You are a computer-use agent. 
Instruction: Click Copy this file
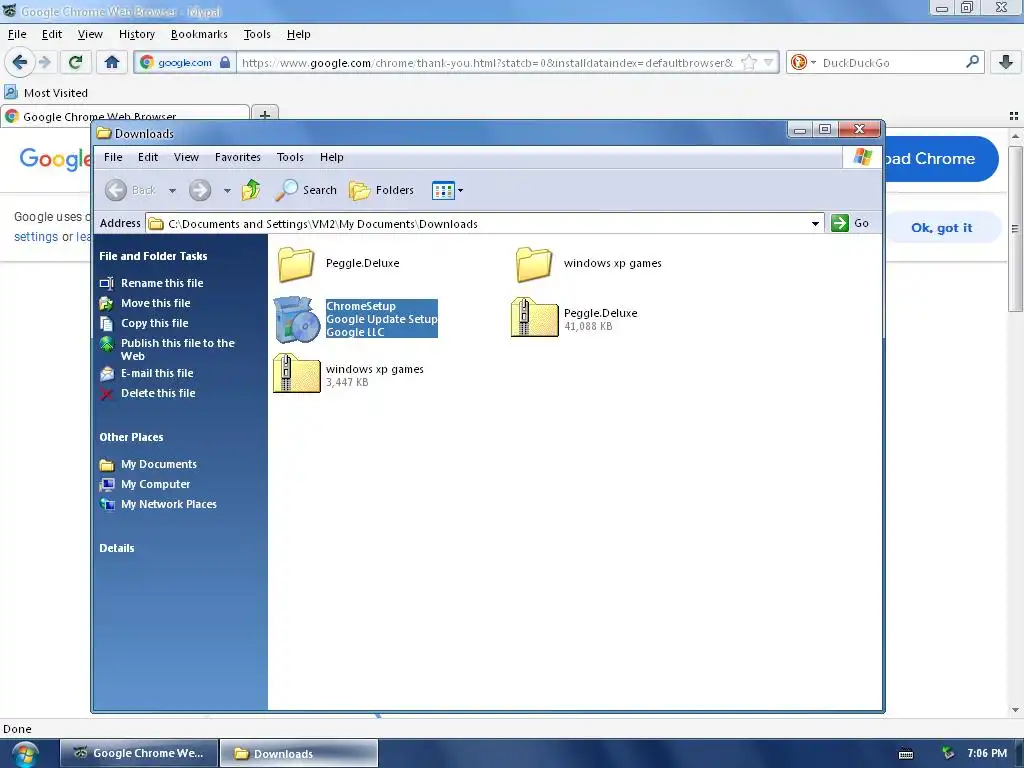pyautogui.click(x=155, y=323)
